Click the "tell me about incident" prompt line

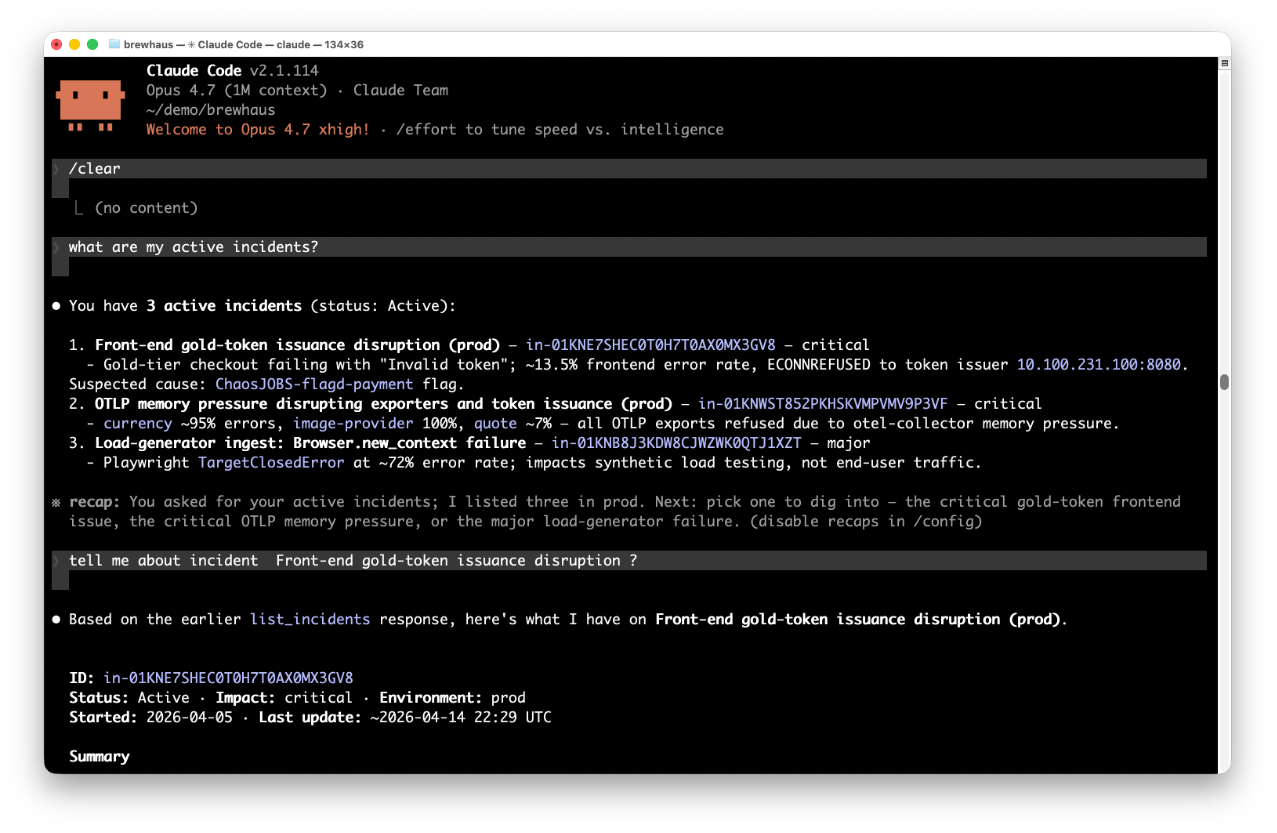click(353, 561)
